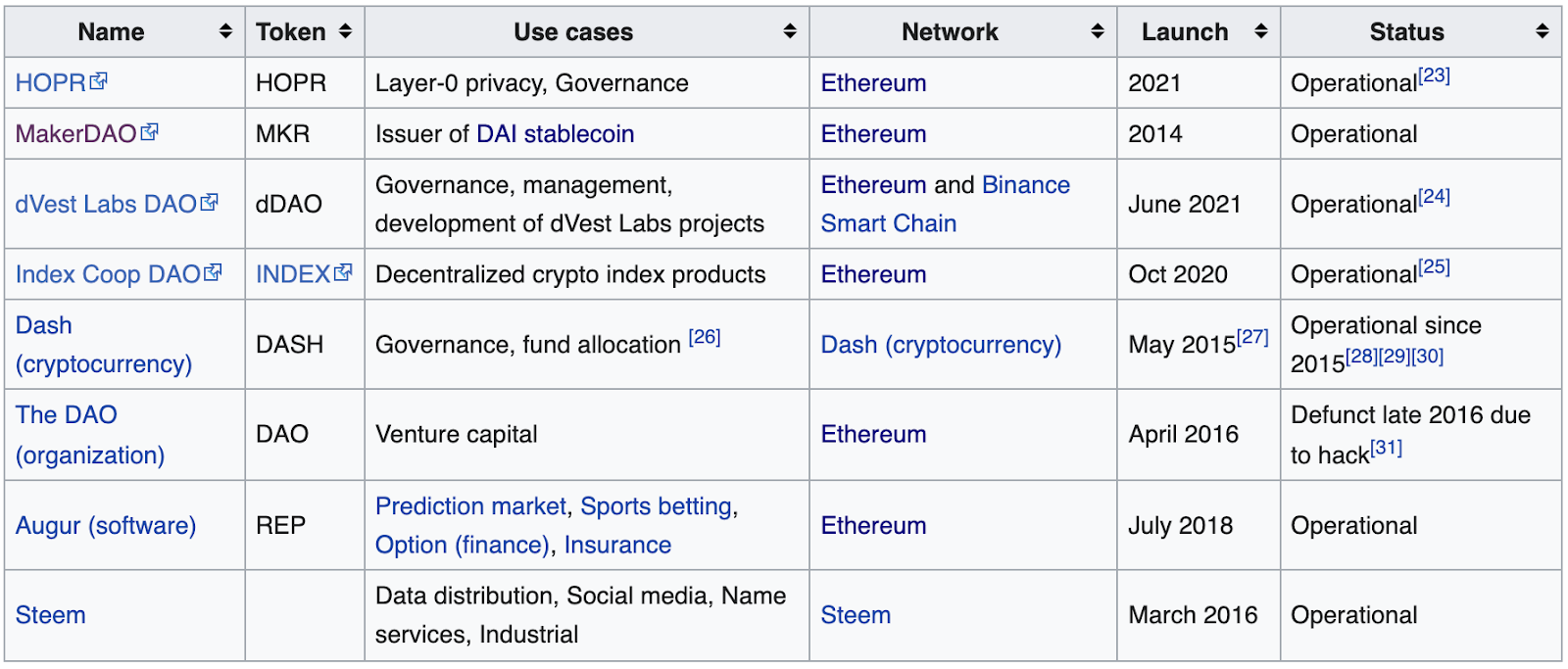Click footnote 26 after fund allocation
Screen dimensions: 1568x669
[705, 337]
